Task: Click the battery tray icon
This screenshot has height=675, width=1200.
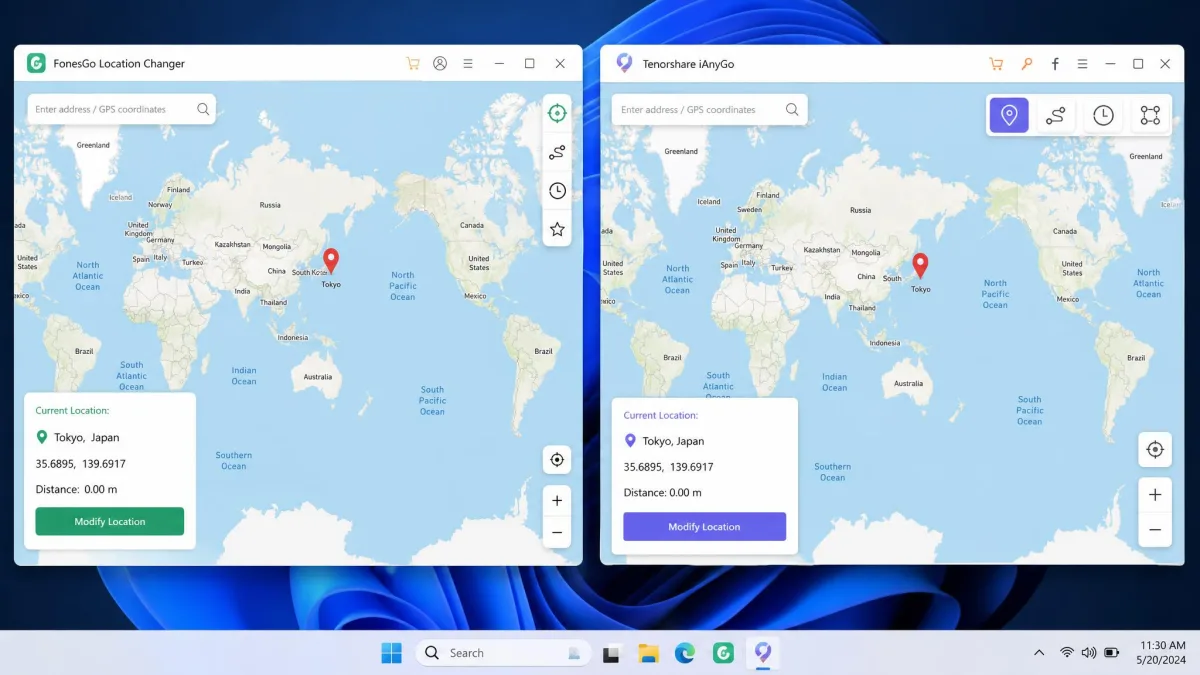Action: (x=1112, y=653)
